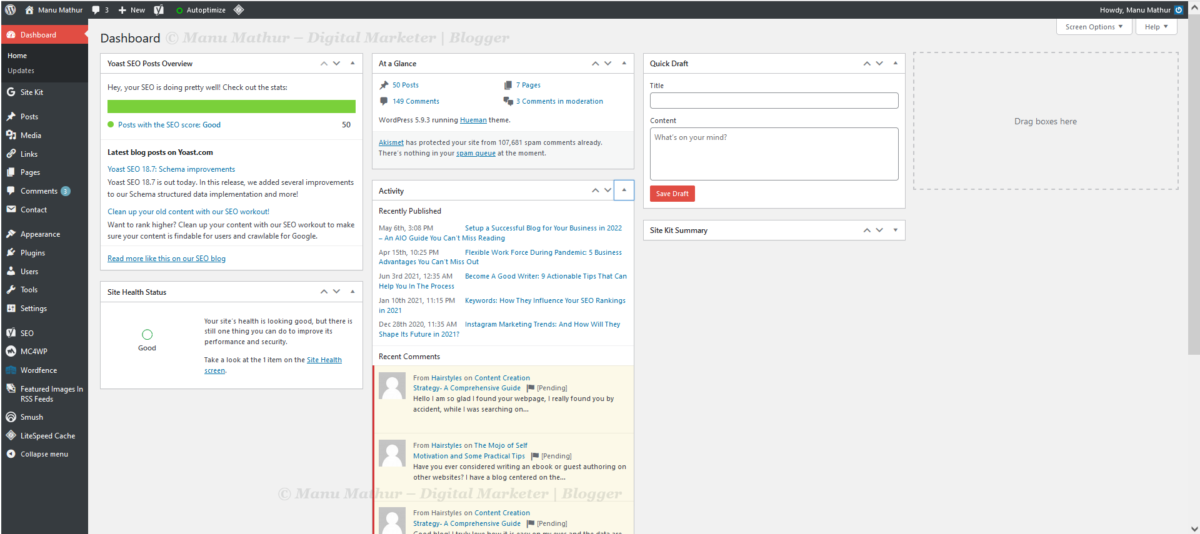Image resolution: width=1200 pixels, height=534 pixels.
Task: Move the Activity widget up
Action: [x=595, y=190]
